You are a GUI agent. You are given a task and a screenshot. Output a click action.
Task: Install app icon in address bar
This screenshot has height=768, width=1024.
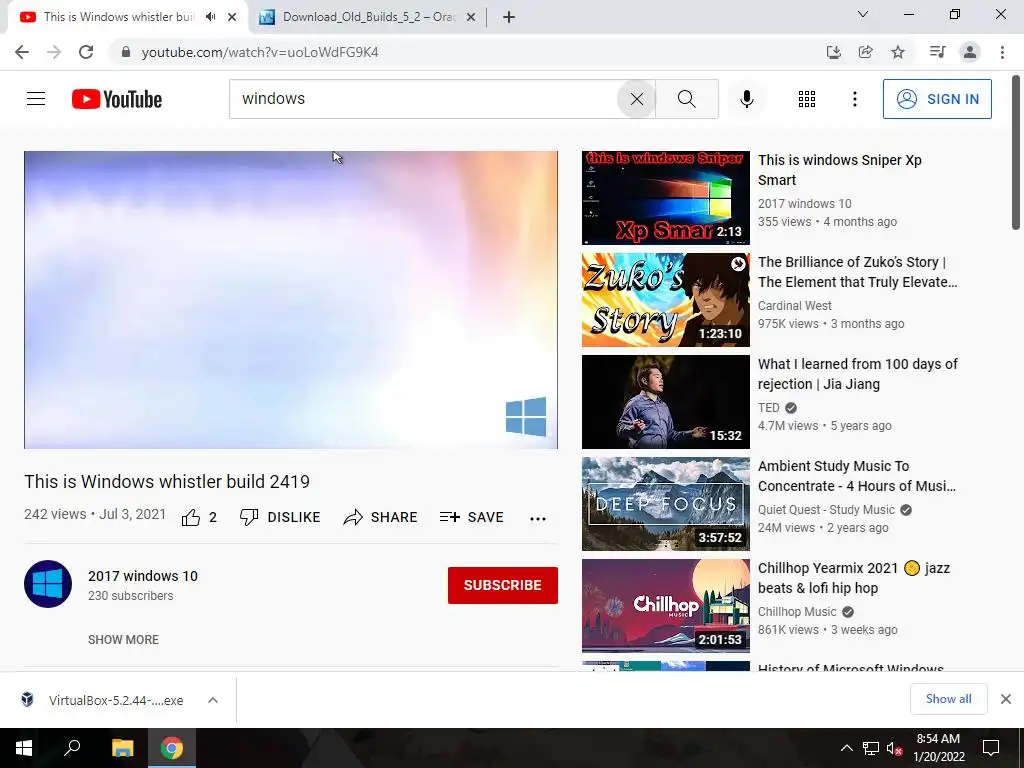tap(833, 52)
